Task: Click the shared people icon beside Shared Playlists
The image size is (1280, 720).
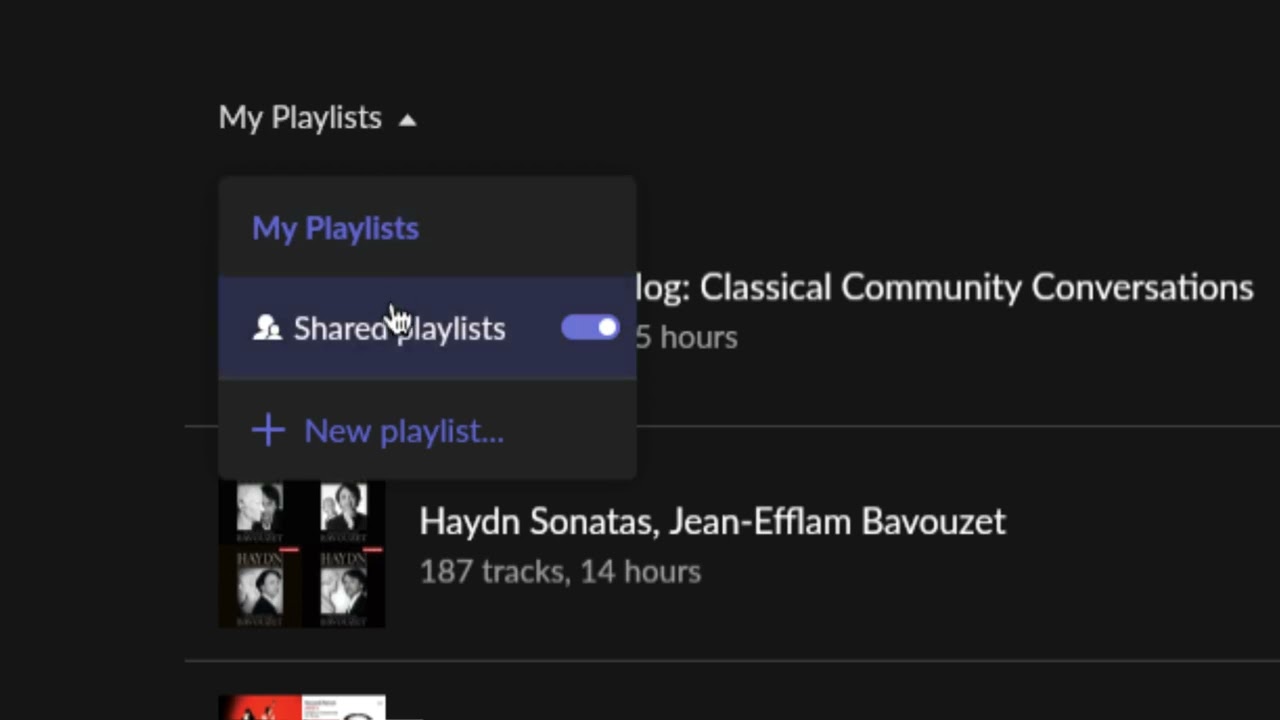Action: tap(267, 328)
